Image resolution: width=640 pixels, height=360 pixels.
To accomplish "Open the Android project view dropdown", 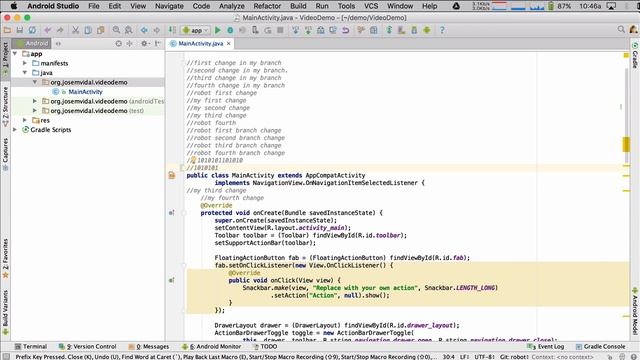I will [x=32, y=43].
